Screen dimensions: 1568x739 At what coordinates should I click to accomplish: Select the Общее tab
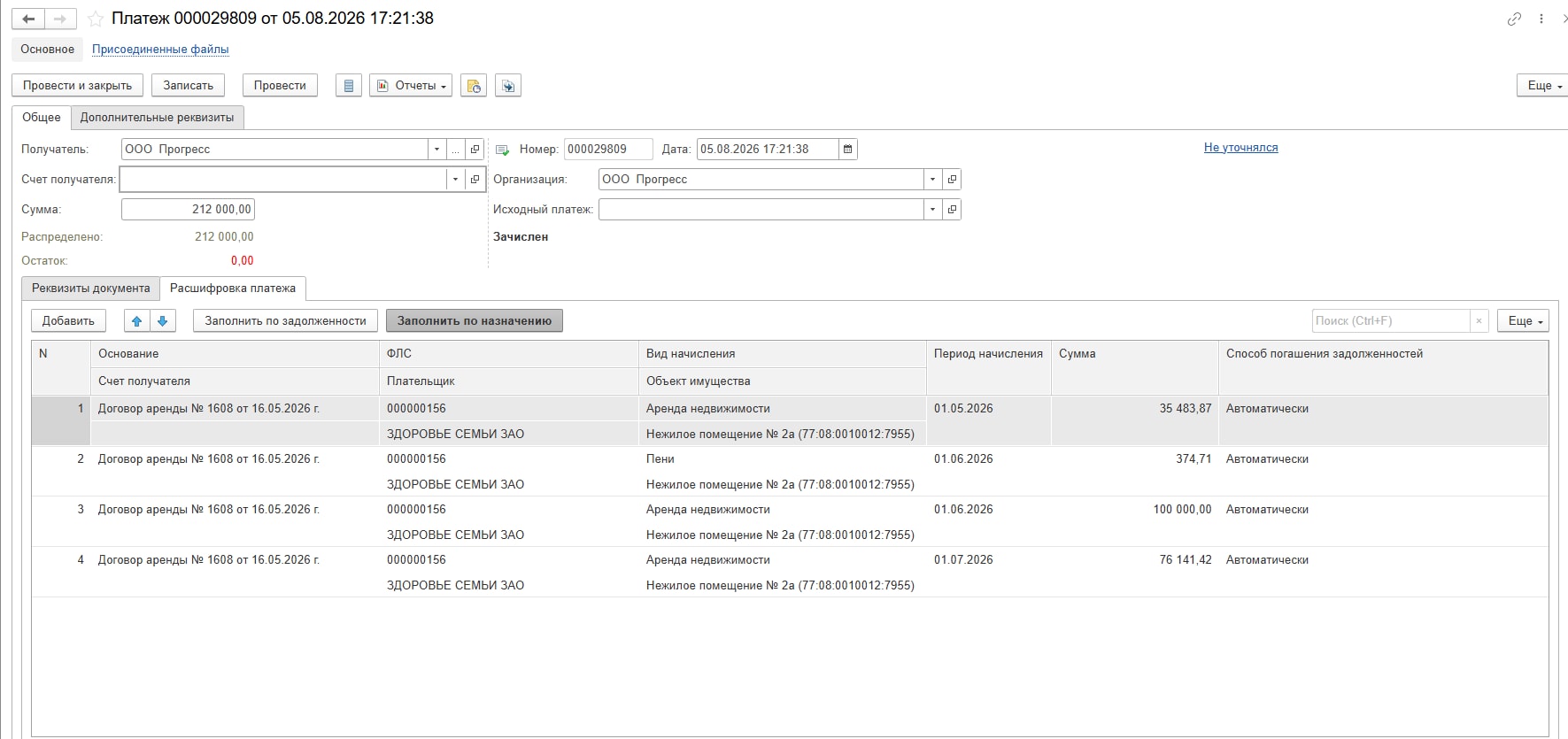[42, 118]
